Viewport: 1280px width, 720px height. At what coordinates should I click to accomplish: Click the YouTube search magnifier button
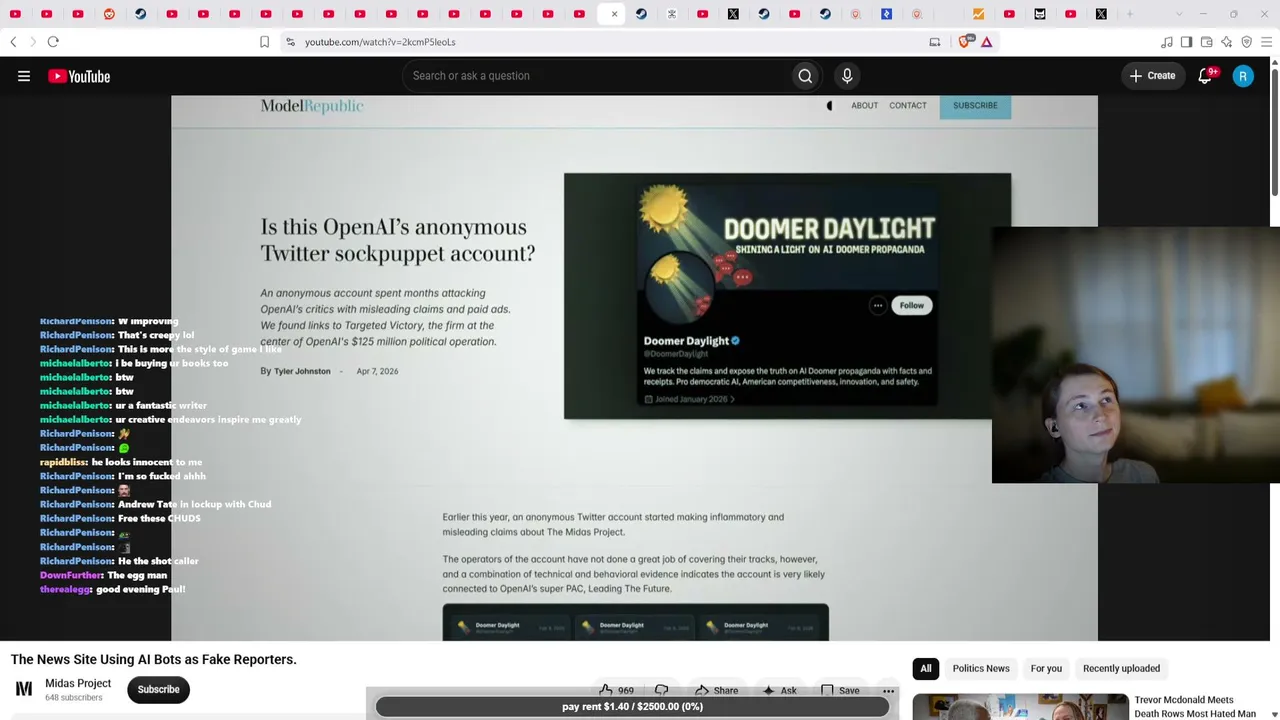click(805, 76)
